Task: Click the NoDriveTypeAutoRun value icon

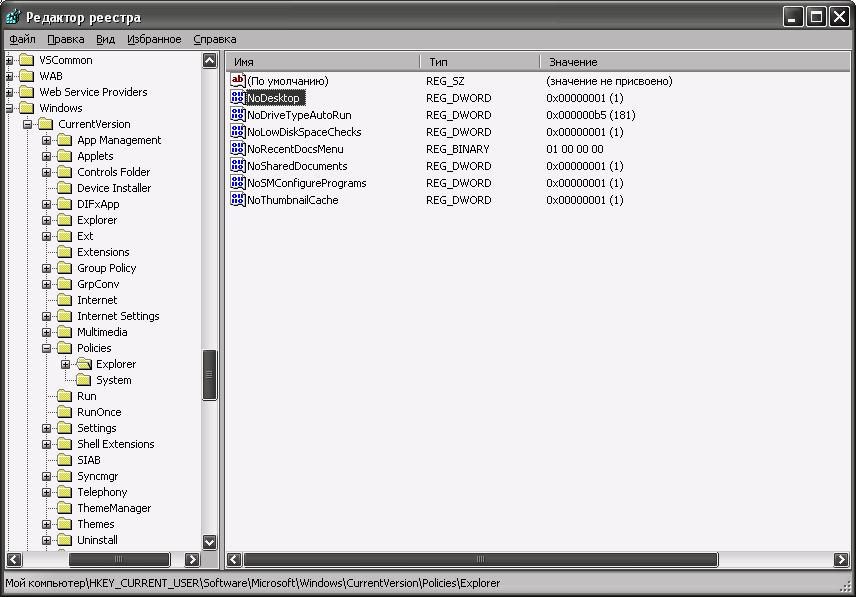Action: (x=237, y=115)
